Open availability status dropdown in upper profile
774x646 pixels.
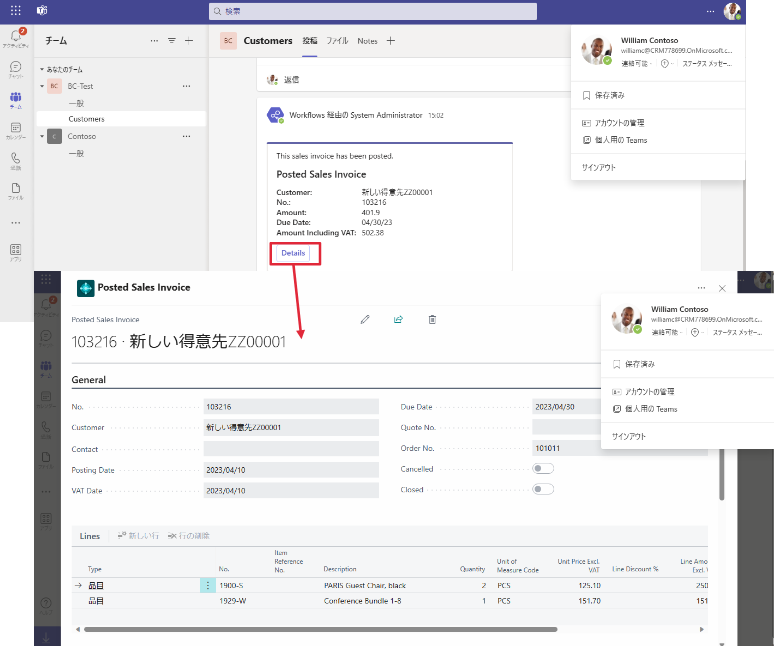point(637,64)
